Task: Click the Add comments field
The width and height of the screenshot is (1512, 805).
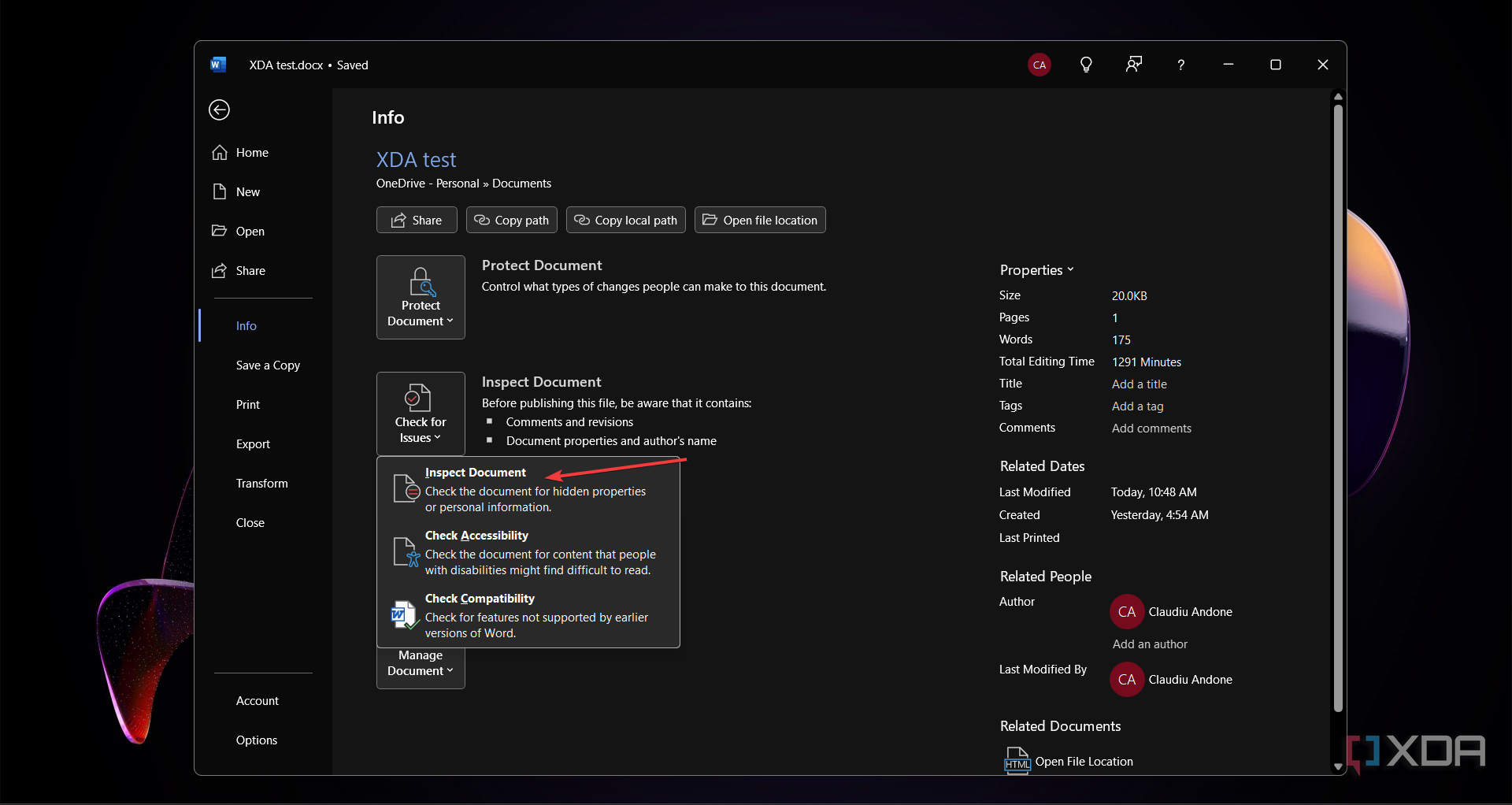Action: pyautogui.click(x=1151, y=428)
